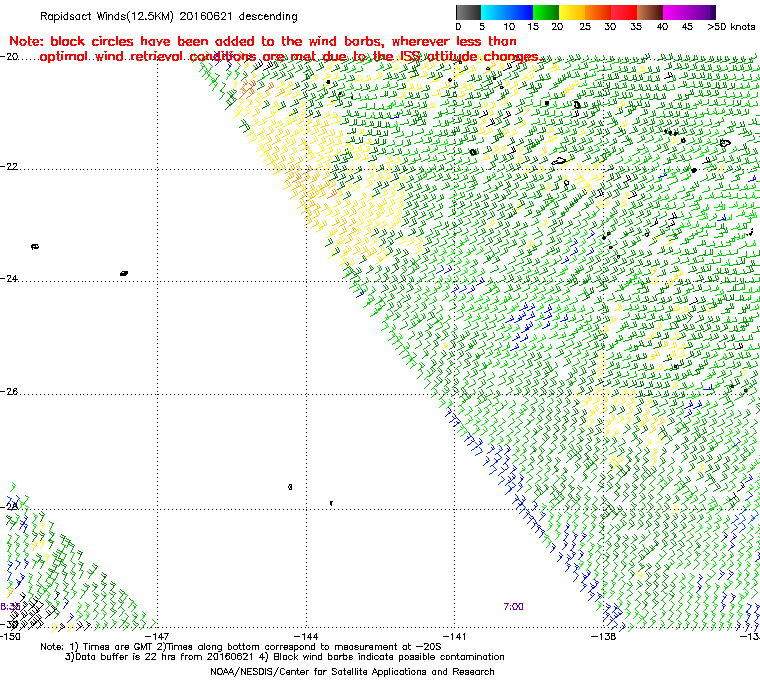Click the -147 longitude axis label
Image resolution: width=760 pixels, height=688 pixels.
tap(158, 636)
